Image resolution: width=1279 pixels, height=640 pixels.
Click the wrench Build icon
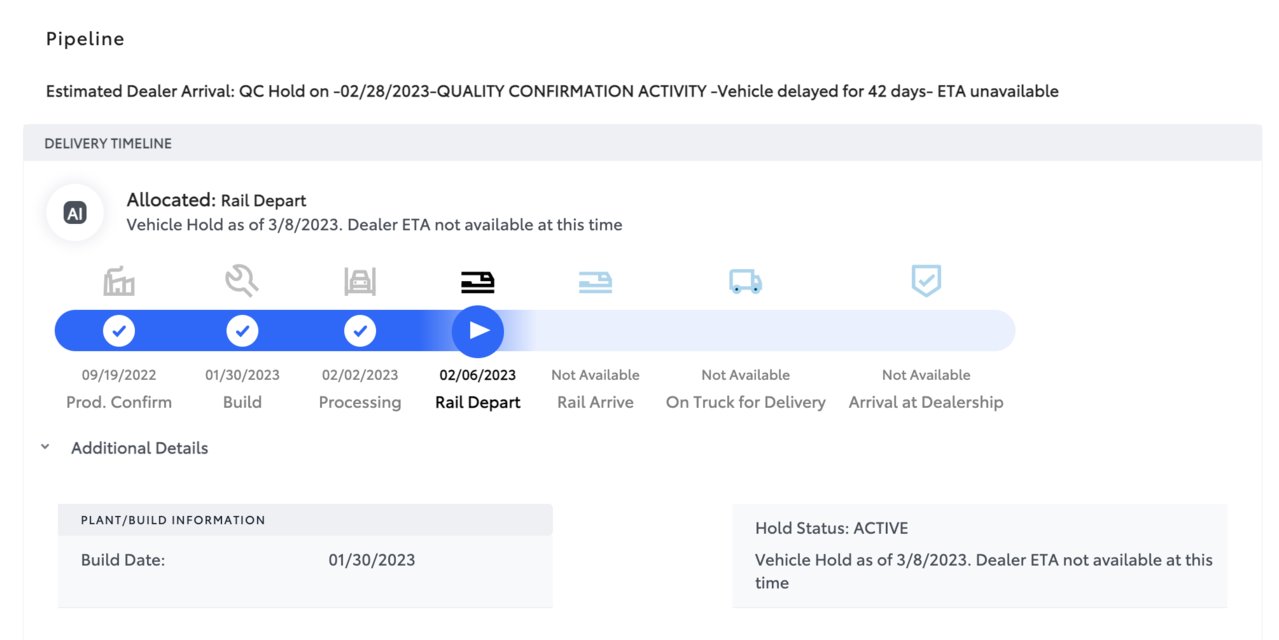pos(242,282)
